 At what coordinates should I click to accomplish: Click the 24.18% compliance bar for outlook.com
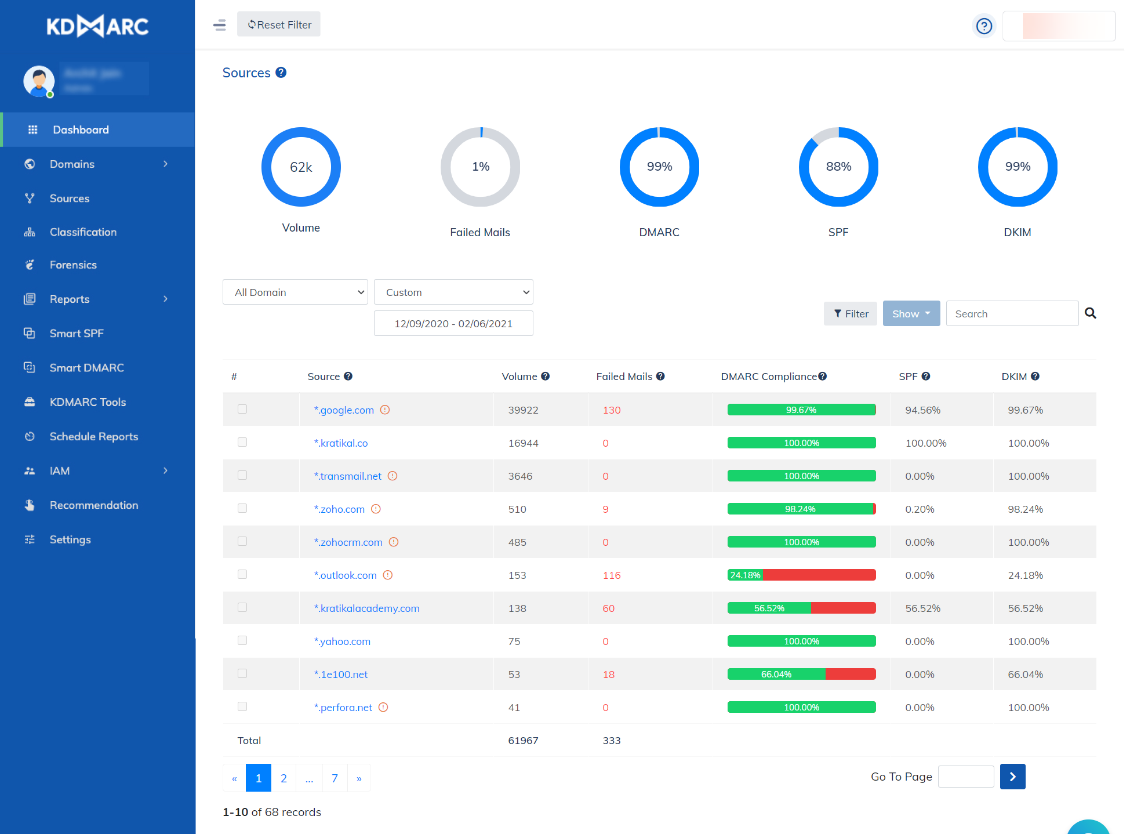tap(801, 575)
